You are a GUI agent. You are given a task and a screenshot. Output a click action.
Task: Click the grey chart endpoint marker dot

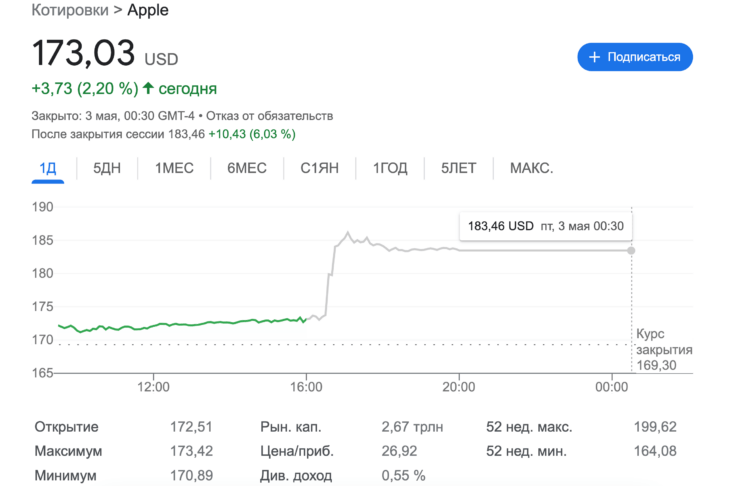point(631,251)
